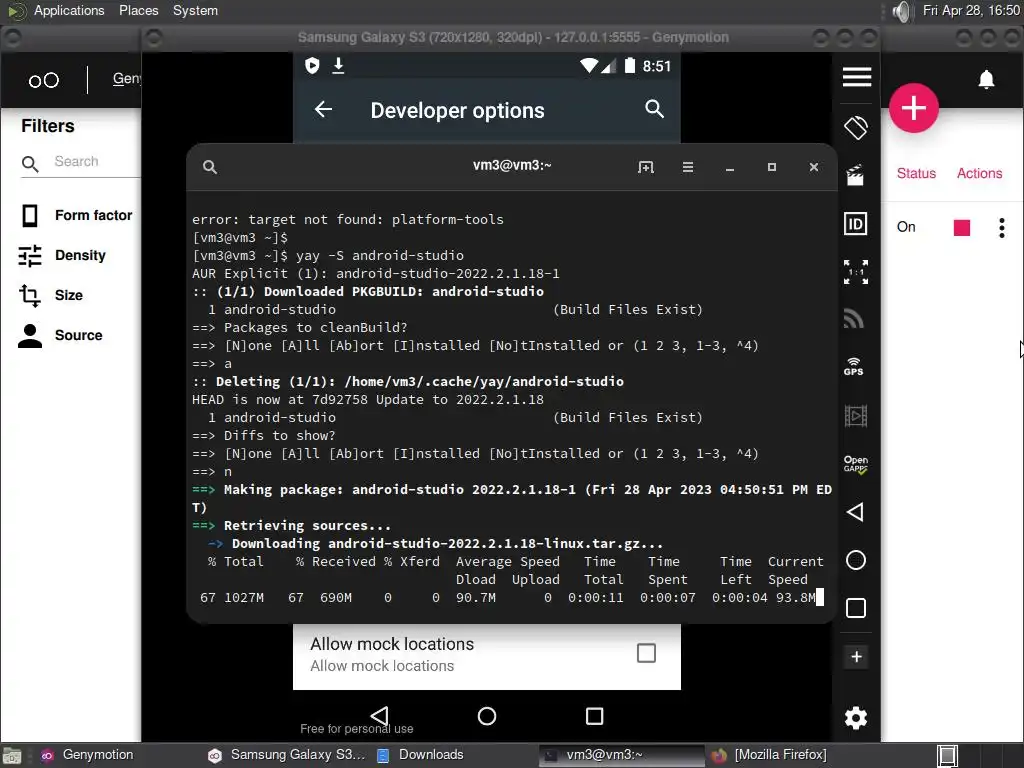
Task: Open the GPS widget
Action: pos(854,366)
